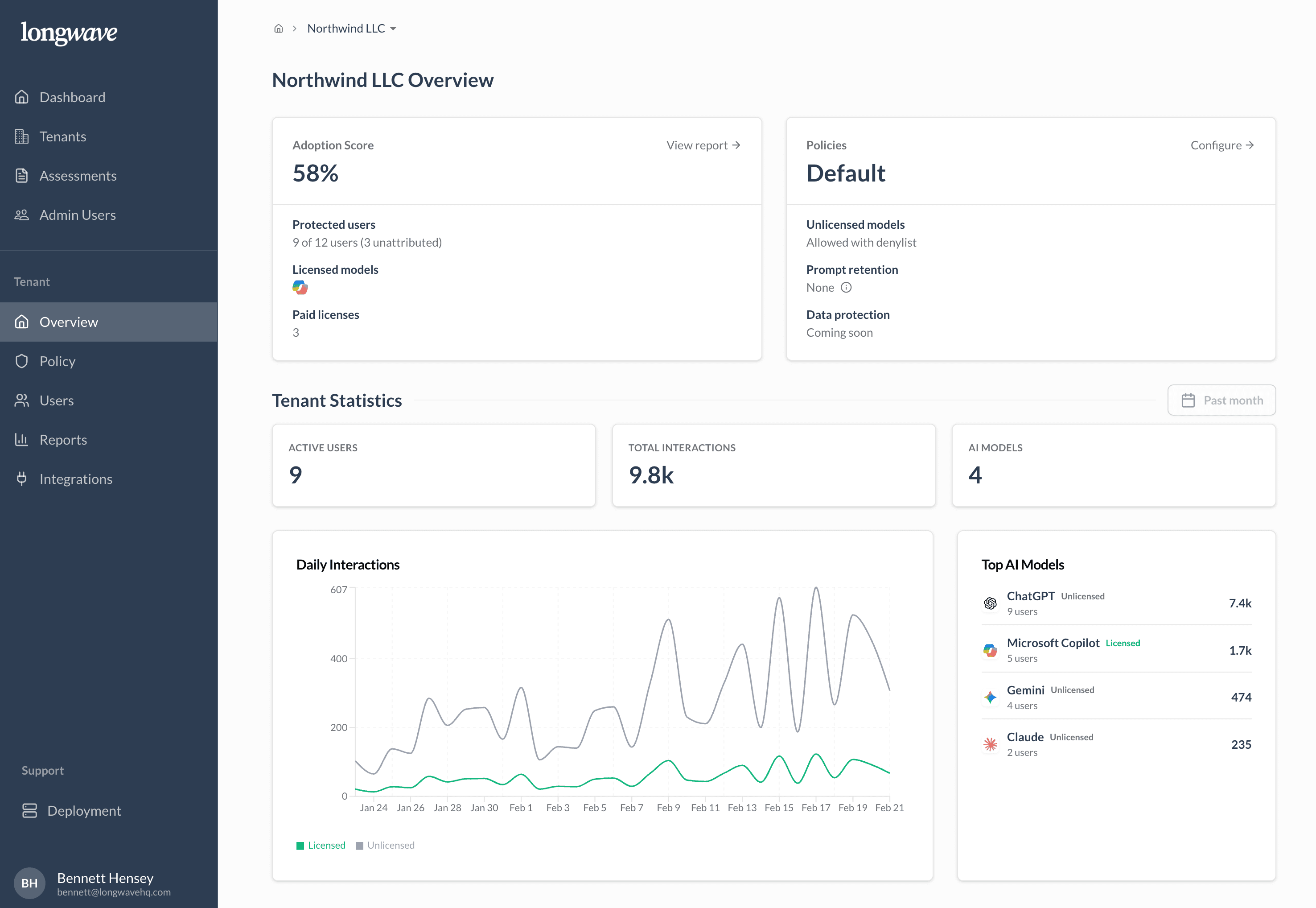Screen dimensions: 1316x908
Task: Click Configure on the Policies card
Action: 1221,145
